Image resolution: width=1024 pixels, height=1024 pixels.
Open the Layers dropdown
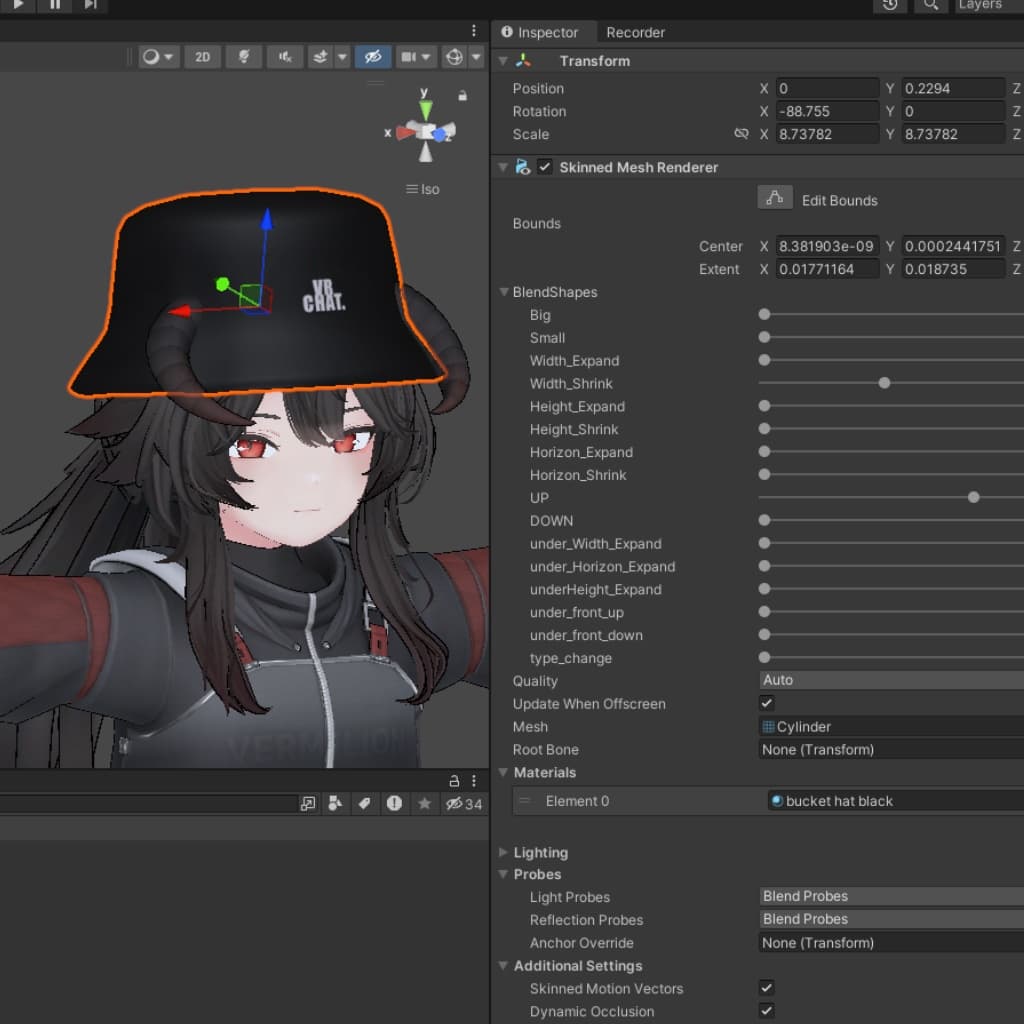(x=989, y=5)
